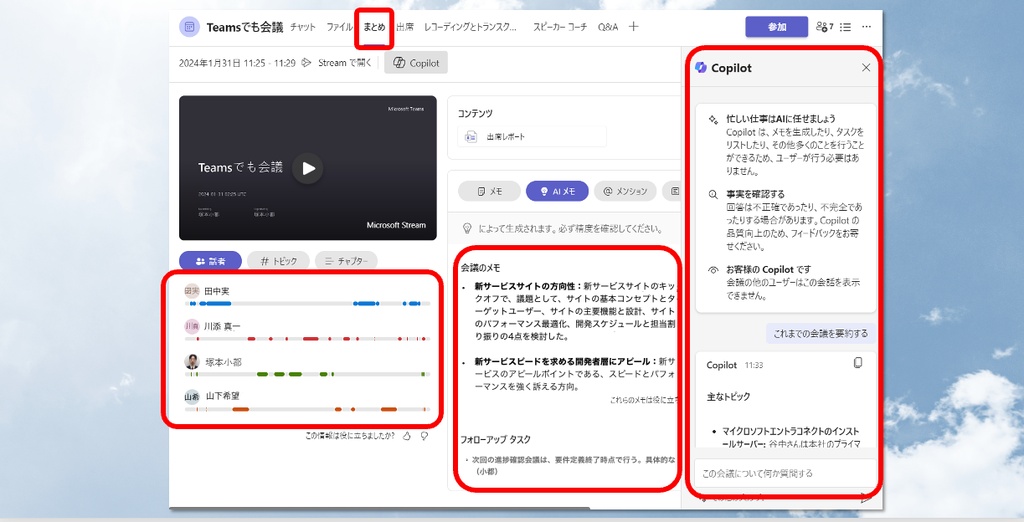1024x522 pixels.
Task: Show the participants list icon with count 7
Action: pyautogui.click(x=824, y=27)
